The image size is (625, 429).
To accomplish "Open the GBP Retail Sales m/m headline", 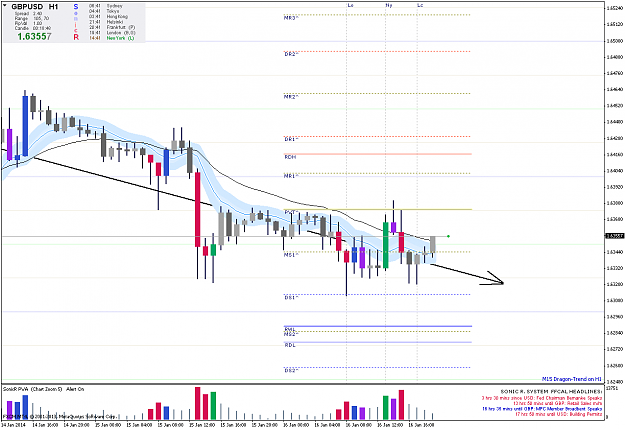I will [558, 403].
